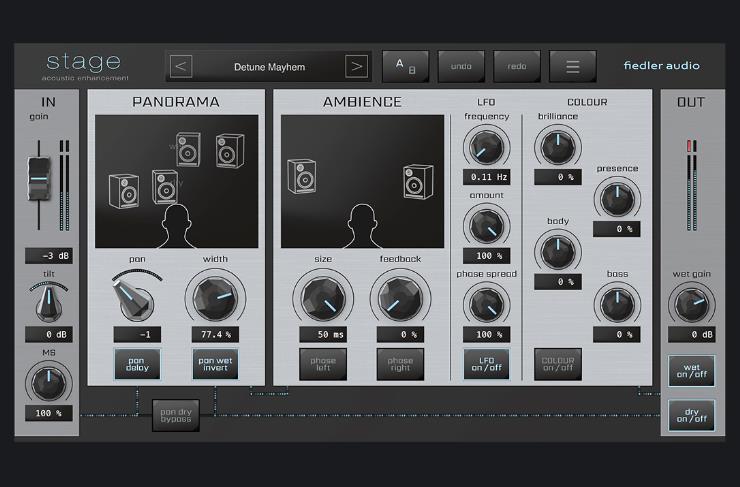Image resolution: width=740 pixels, height=487 pixels.
Task: Toggle the dry on/off button
Action: click(x=691, y=415)
